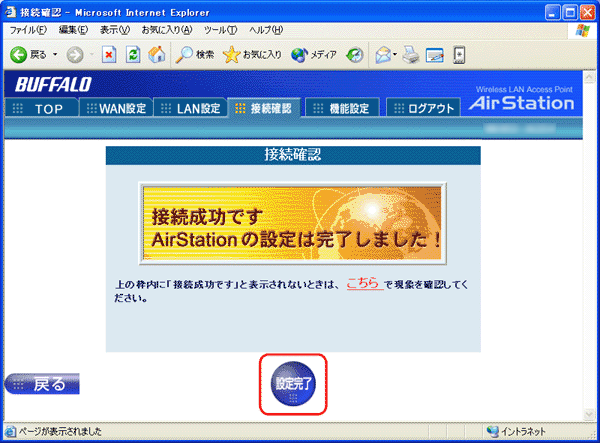This screenshot has height=443, width=600.
Task: Follow the red こちら link
Action: click(x=365, y=284)
